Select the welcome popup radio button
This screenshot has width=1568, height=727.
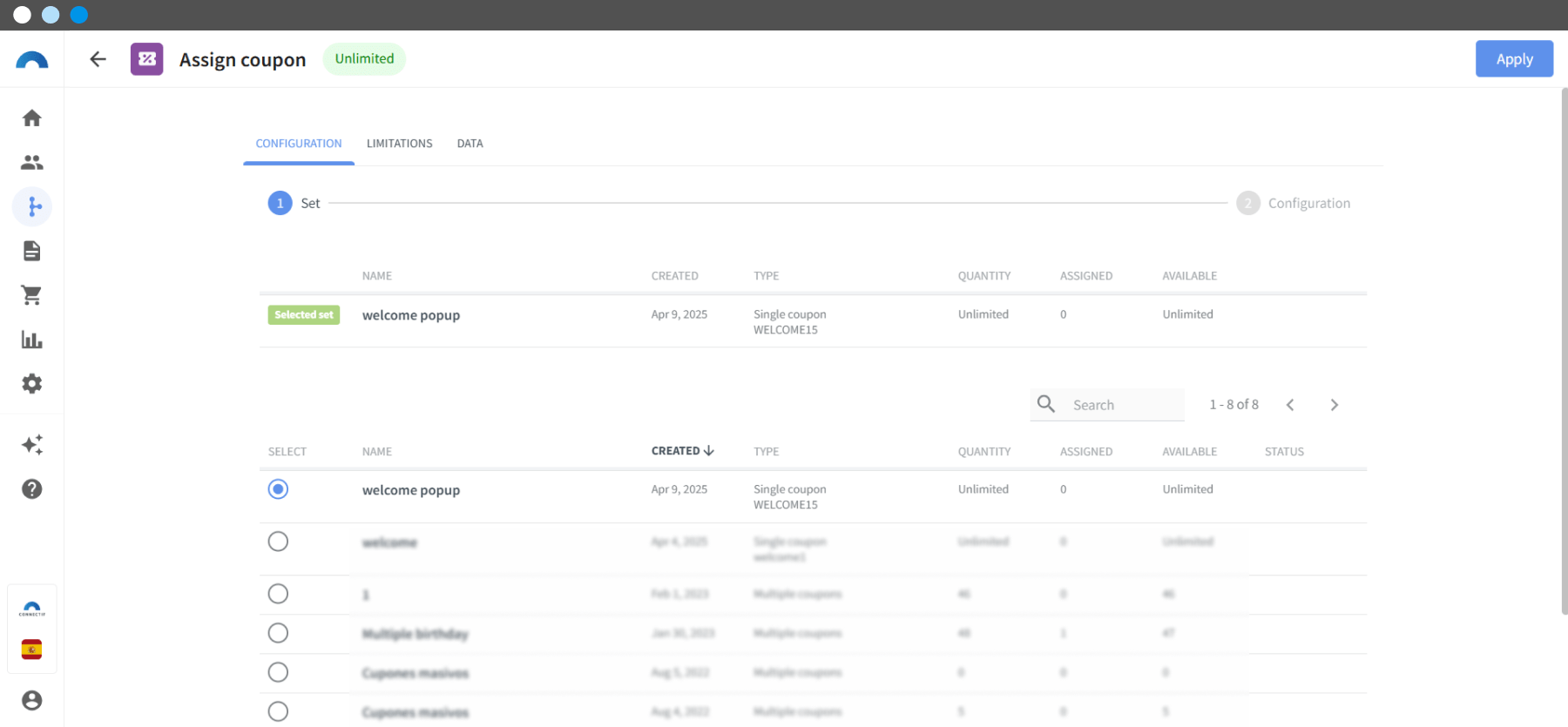pyautogui.click(x=278, y=489)
